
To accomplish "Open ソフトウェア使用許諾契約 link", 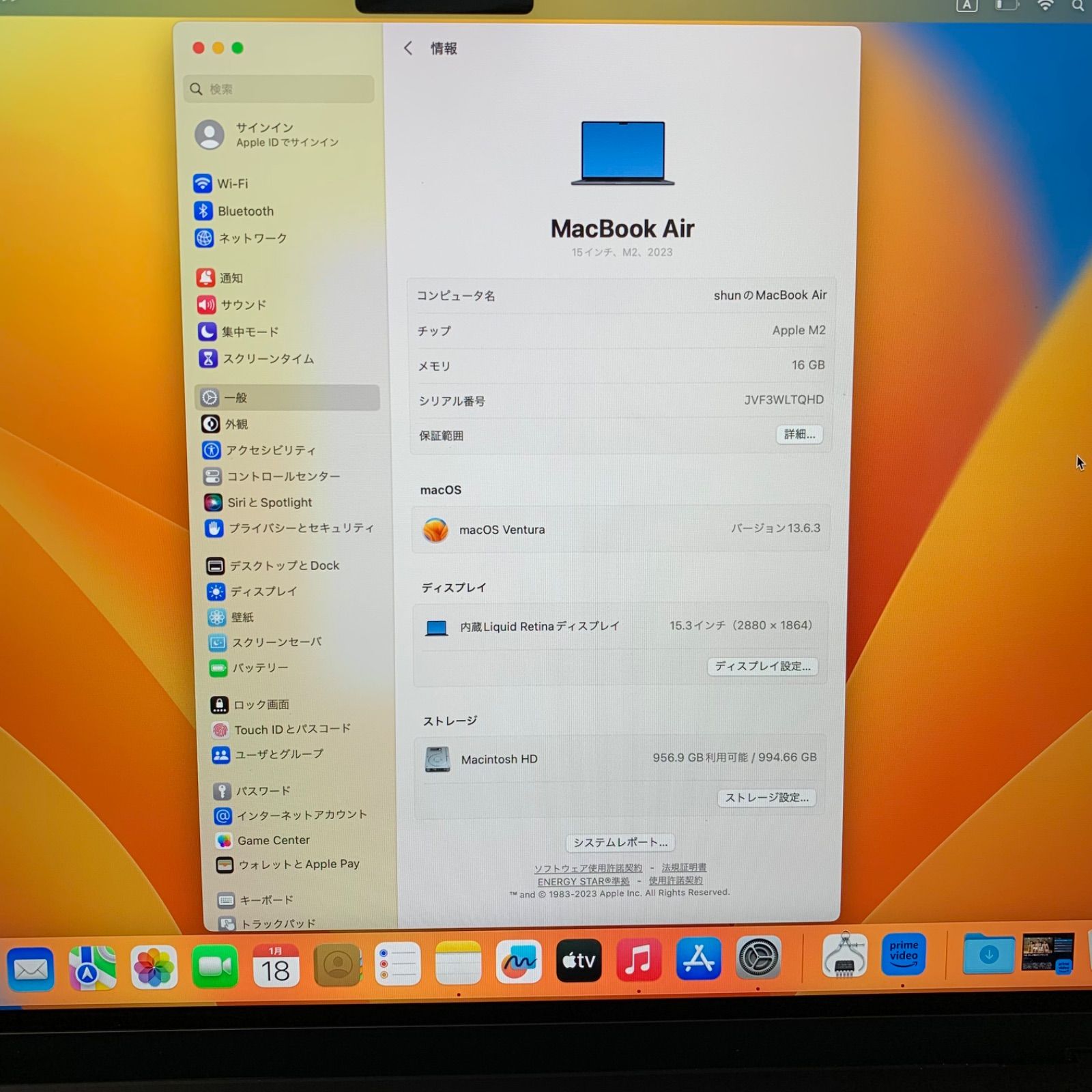I will (588, 868).
